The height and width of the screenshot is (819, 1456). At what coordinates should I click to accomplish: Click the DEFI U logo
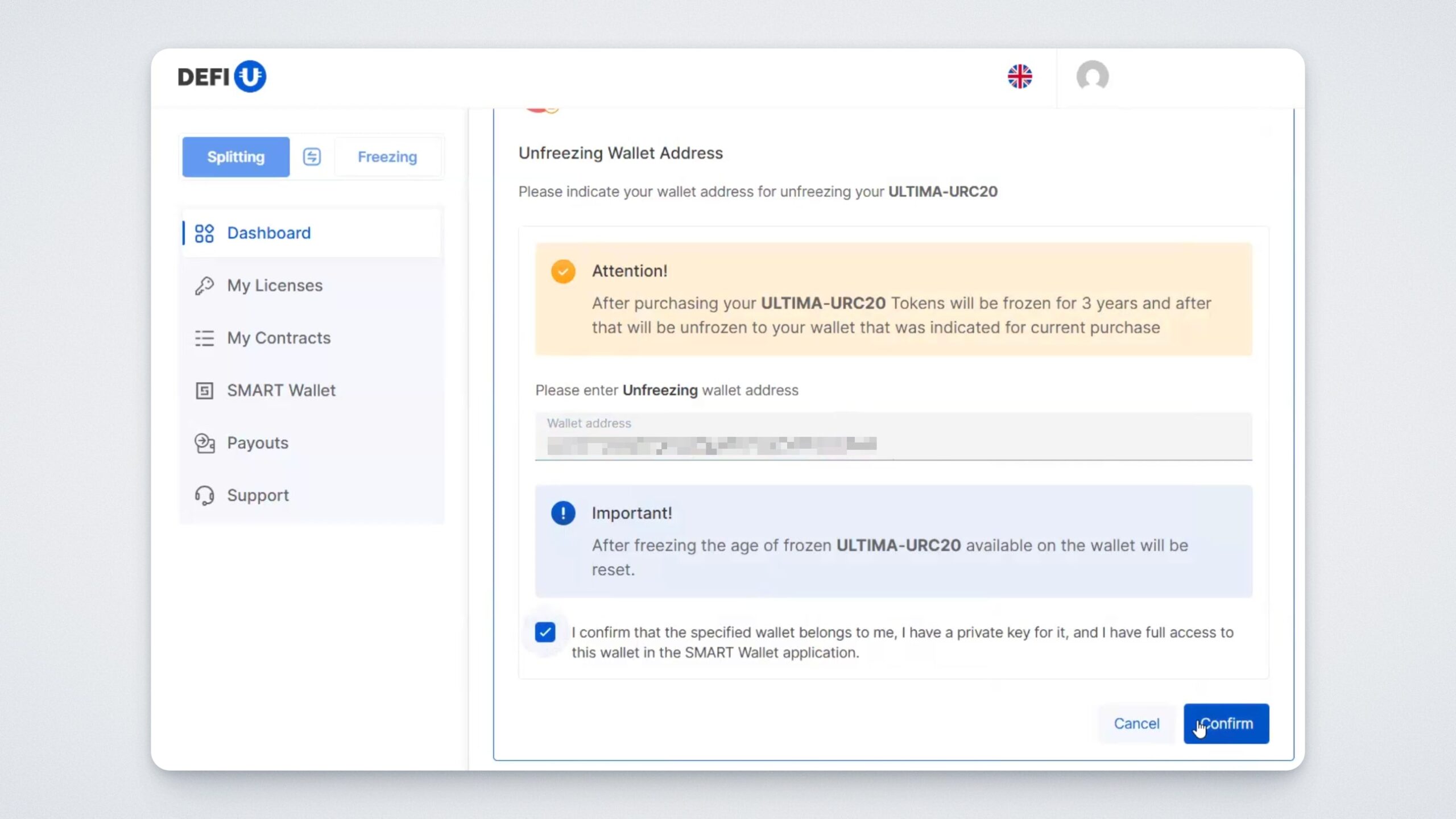coord(222,76)
